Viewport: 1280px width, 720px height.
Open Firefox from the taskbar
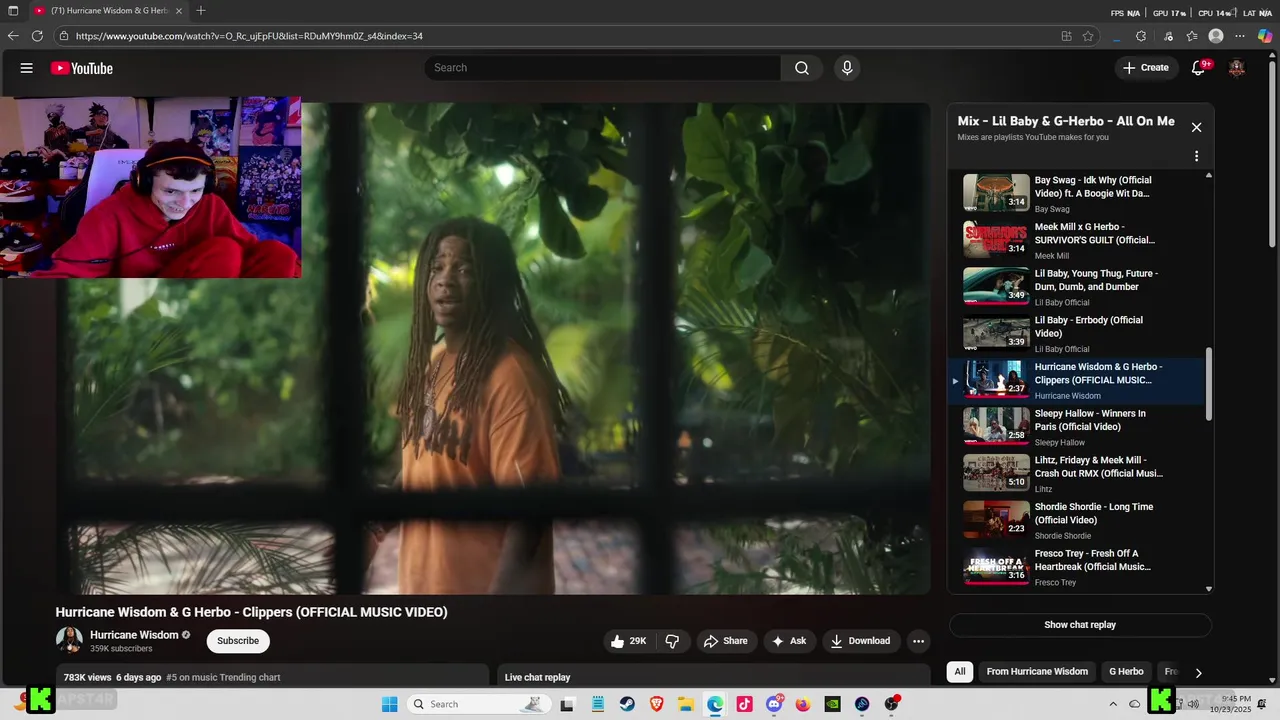coord(803,704)
